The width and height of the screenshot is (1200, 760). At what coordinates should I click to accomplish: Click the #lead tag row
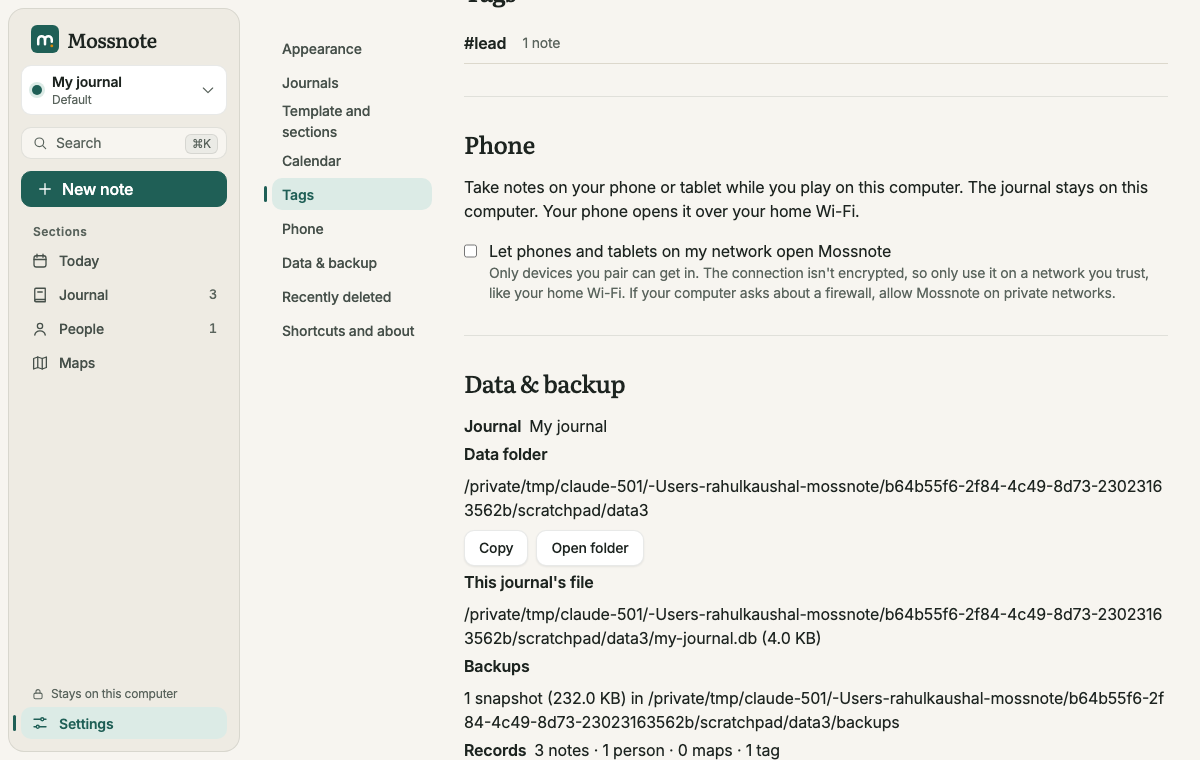point(816,43)
